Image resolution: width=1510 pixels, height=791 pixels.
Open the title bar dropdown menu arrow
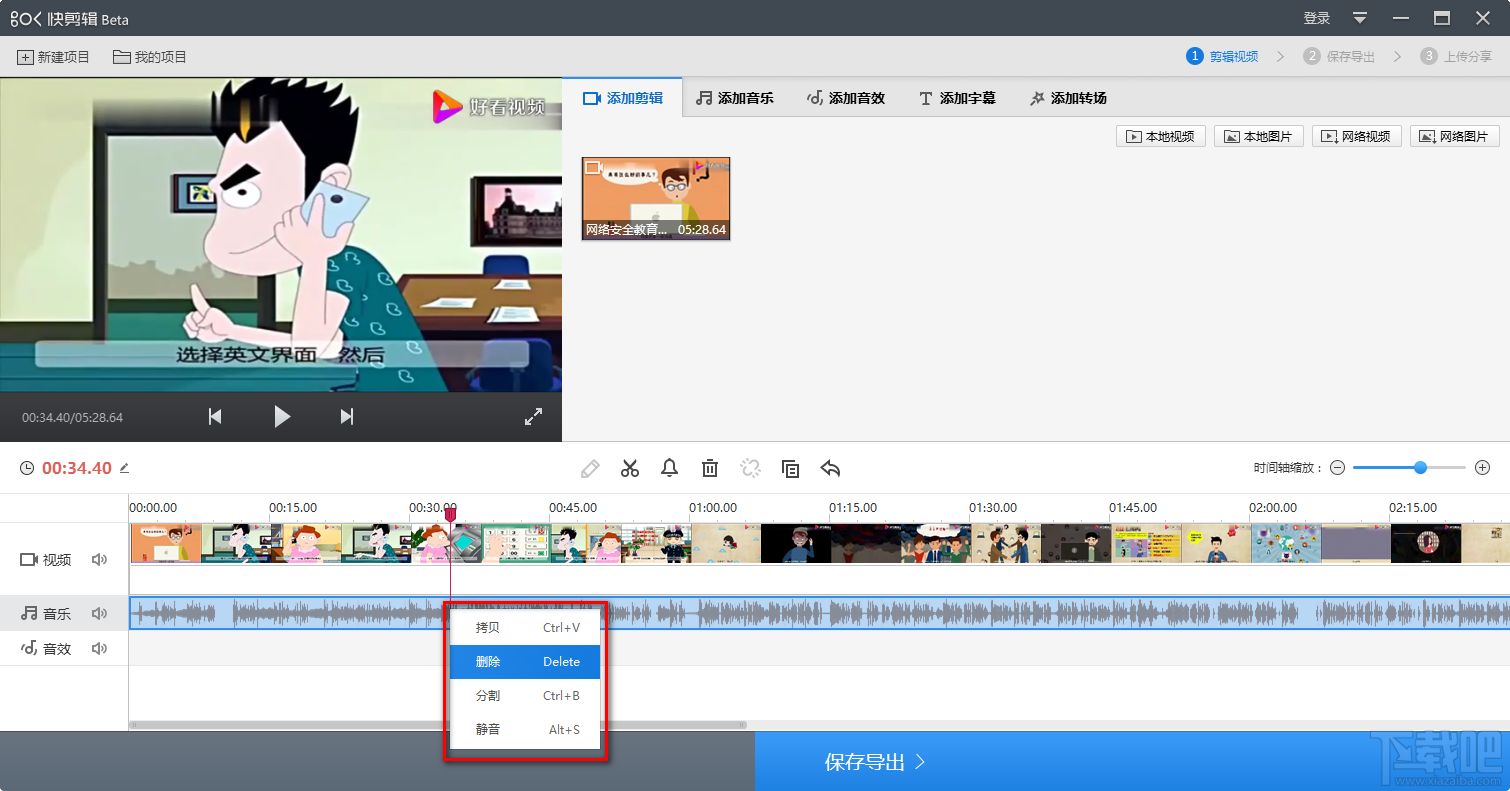(1360, 18)
